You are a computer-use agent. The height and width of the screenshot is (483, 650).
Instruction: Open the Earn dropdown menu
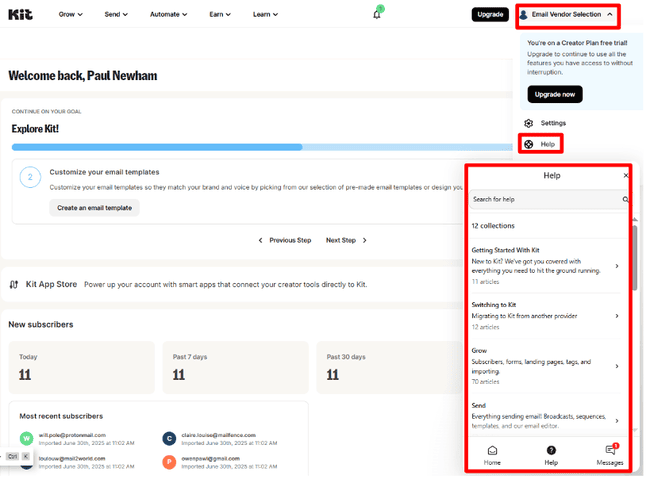(x=220, y=15)
